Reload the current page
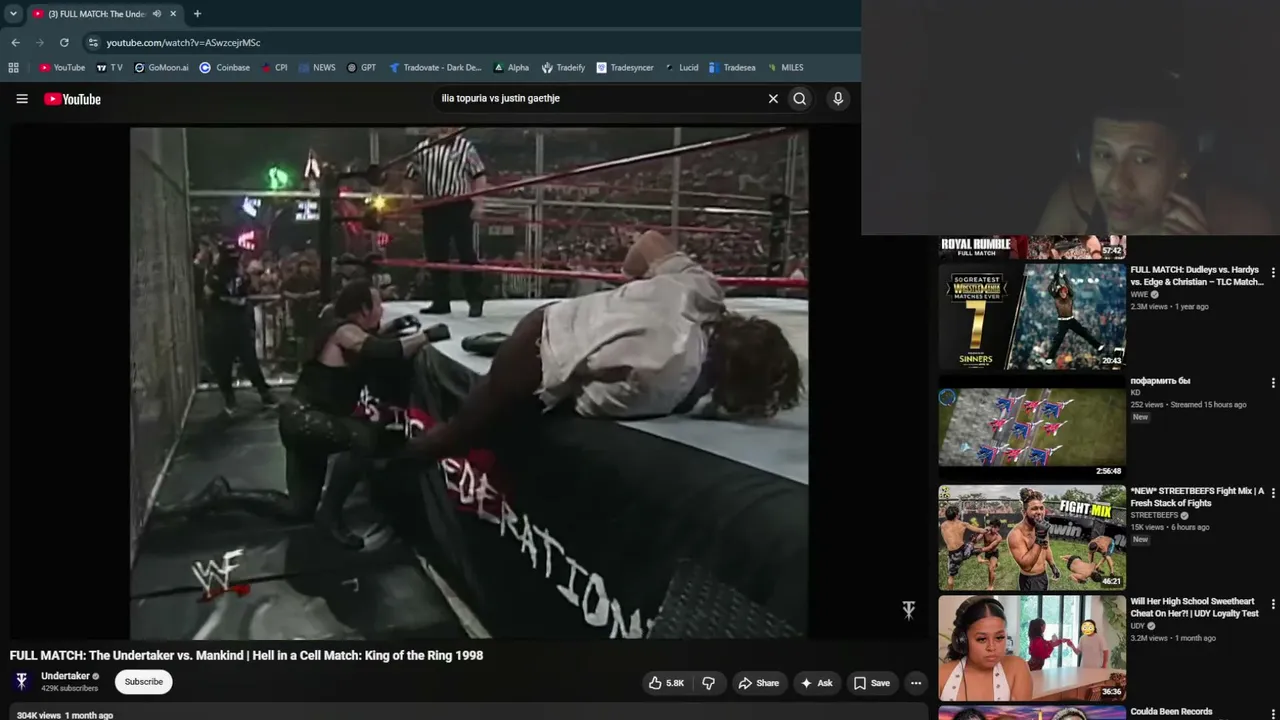The height and width of the screenshot is (720, 1280). pyautogui.click(x=64, y=43)
